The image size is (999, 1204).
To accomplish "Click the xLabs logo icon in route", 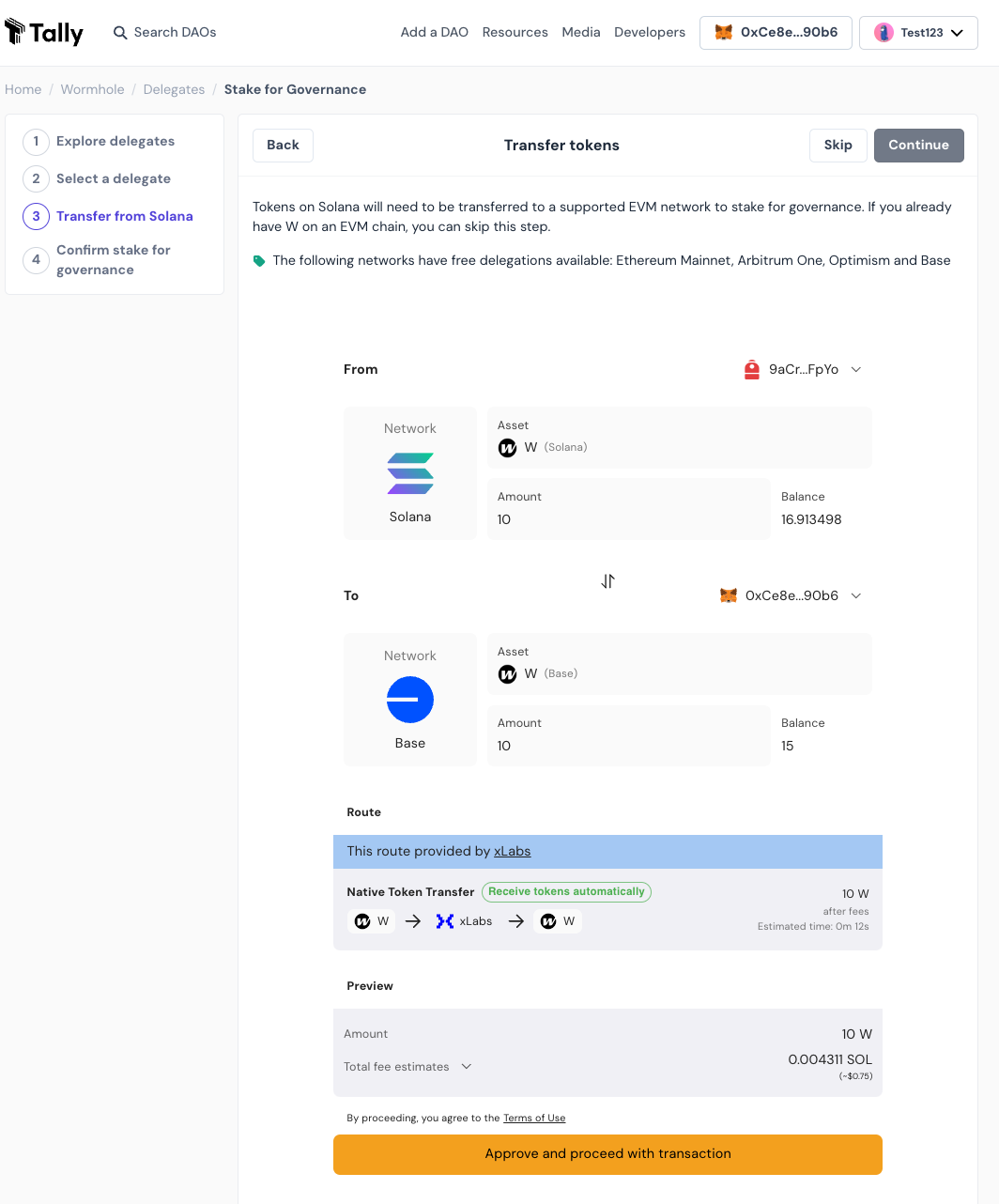I will coord(445,921).
